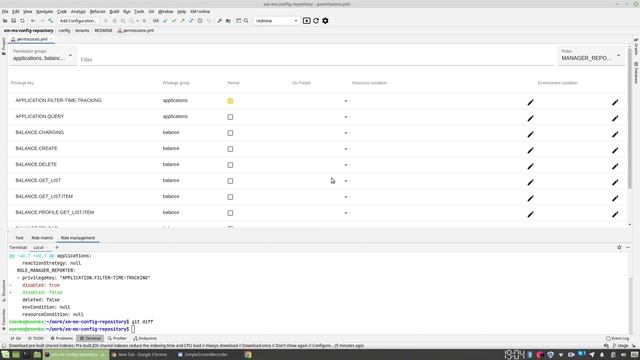This screenshot has height=360, width=640.
Task: Edit environment condition for BALANCE.GET_LIST
Action: pyautogui.click(x=615, y=182)
